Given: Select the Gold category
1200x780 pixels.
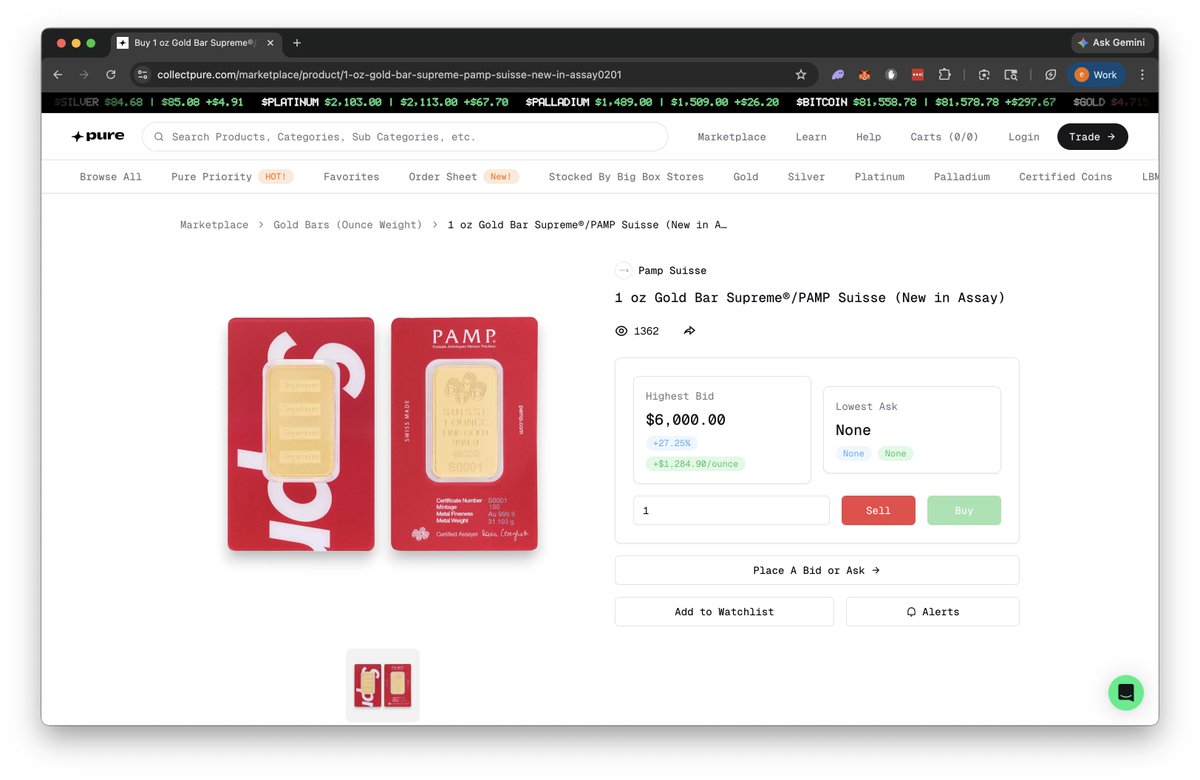Looking at the screenshot, I should pos(746,177).
